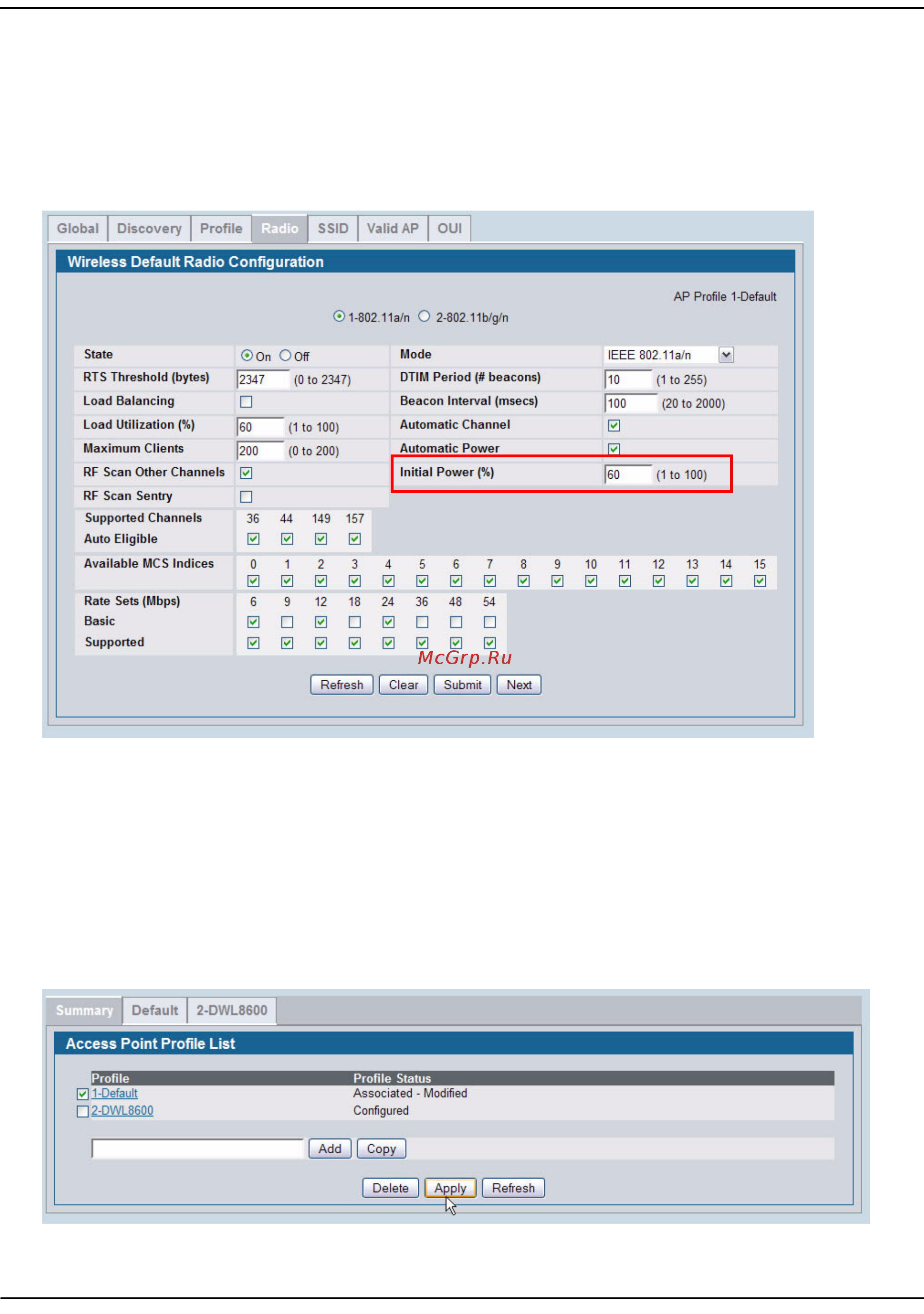Enable Basic rate 9 Mbps checkbox
The height and width of the screenshot is (1314, 924).
click(287, 621)
